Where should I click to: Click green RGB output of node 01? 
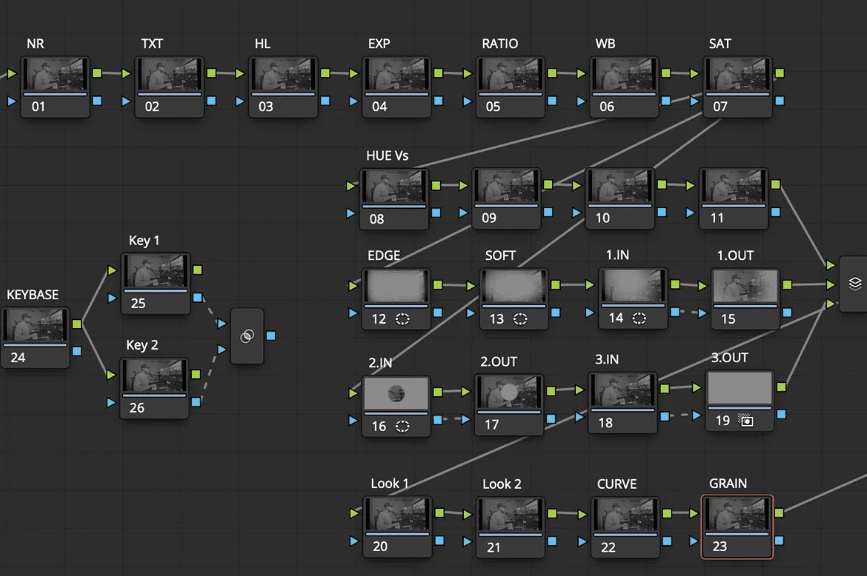click(x=97, y=73)
